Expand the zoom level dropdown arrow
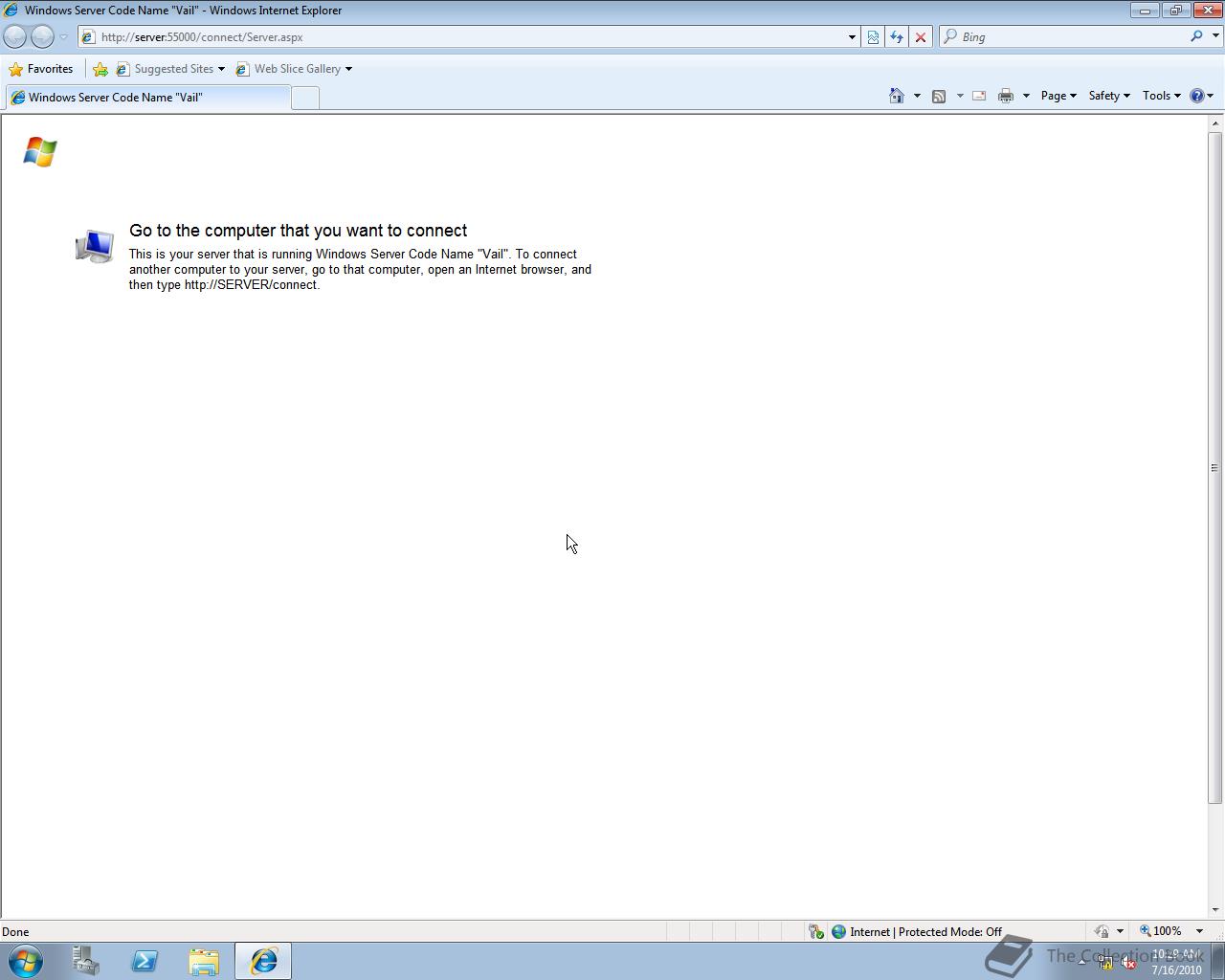This screenshot has width=1225, height=980. pos(1199,931)
